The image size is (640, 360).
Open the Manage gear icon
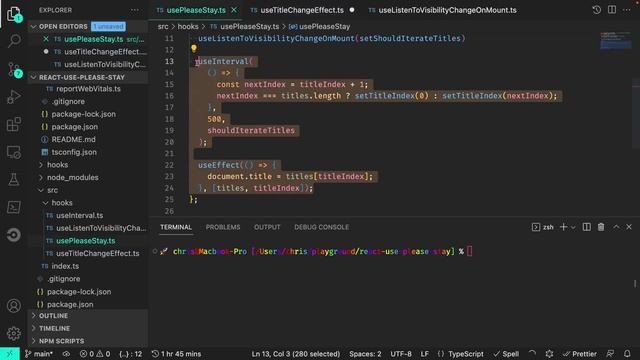[14, 333]
